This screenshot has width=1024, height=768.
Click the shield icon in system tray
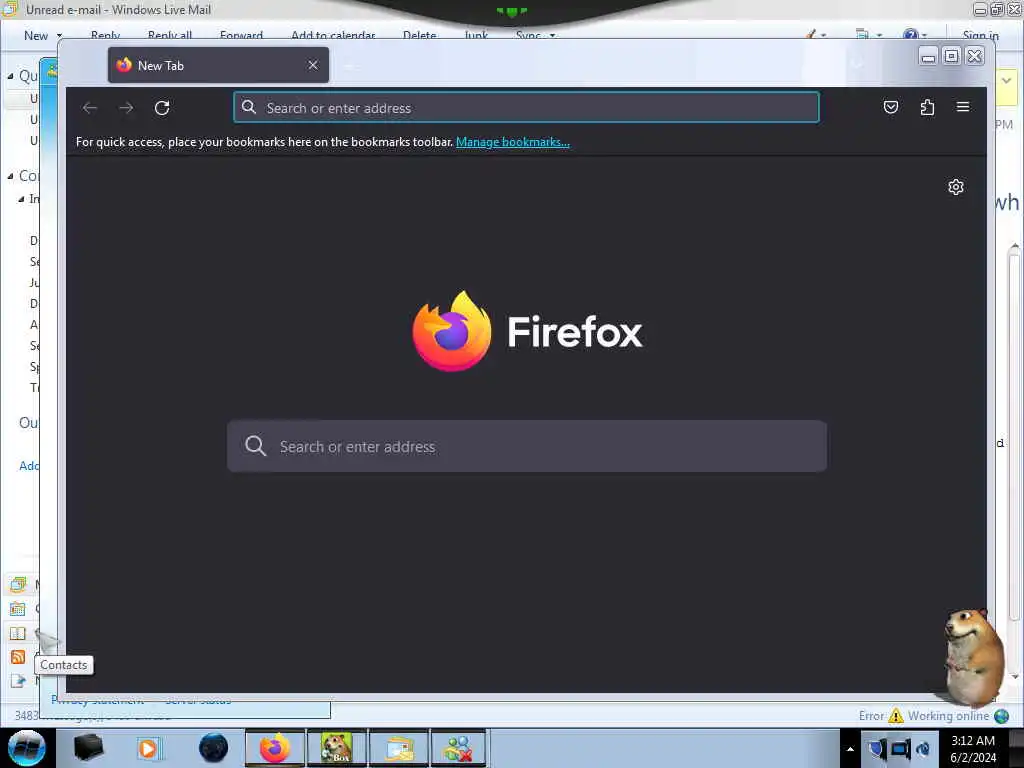876,748
